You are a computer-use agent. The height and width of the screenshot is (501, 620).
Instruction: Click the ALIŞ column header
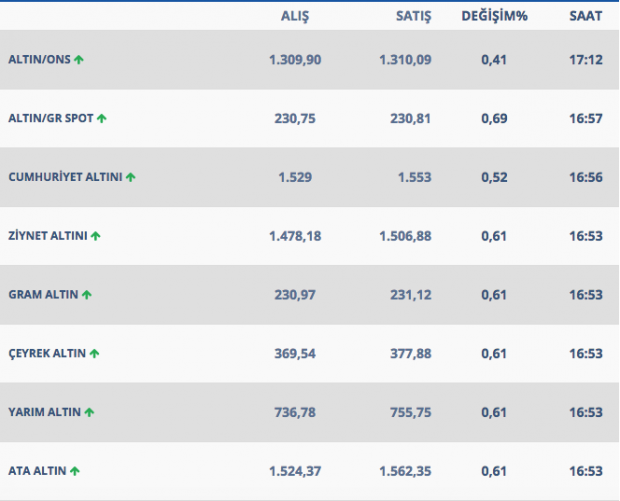tap(294, 16)
